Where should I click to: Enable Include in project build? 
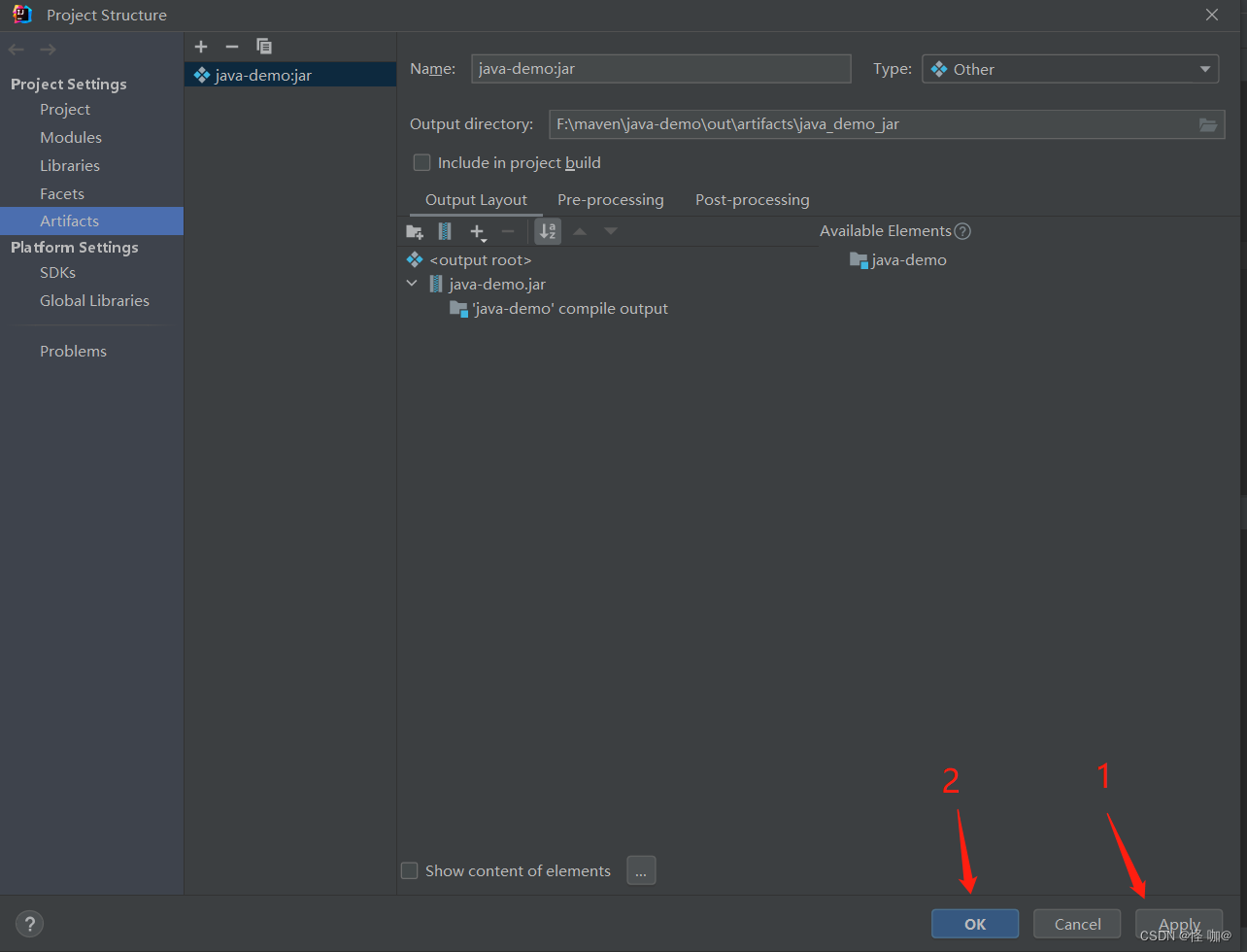[421, 162]
